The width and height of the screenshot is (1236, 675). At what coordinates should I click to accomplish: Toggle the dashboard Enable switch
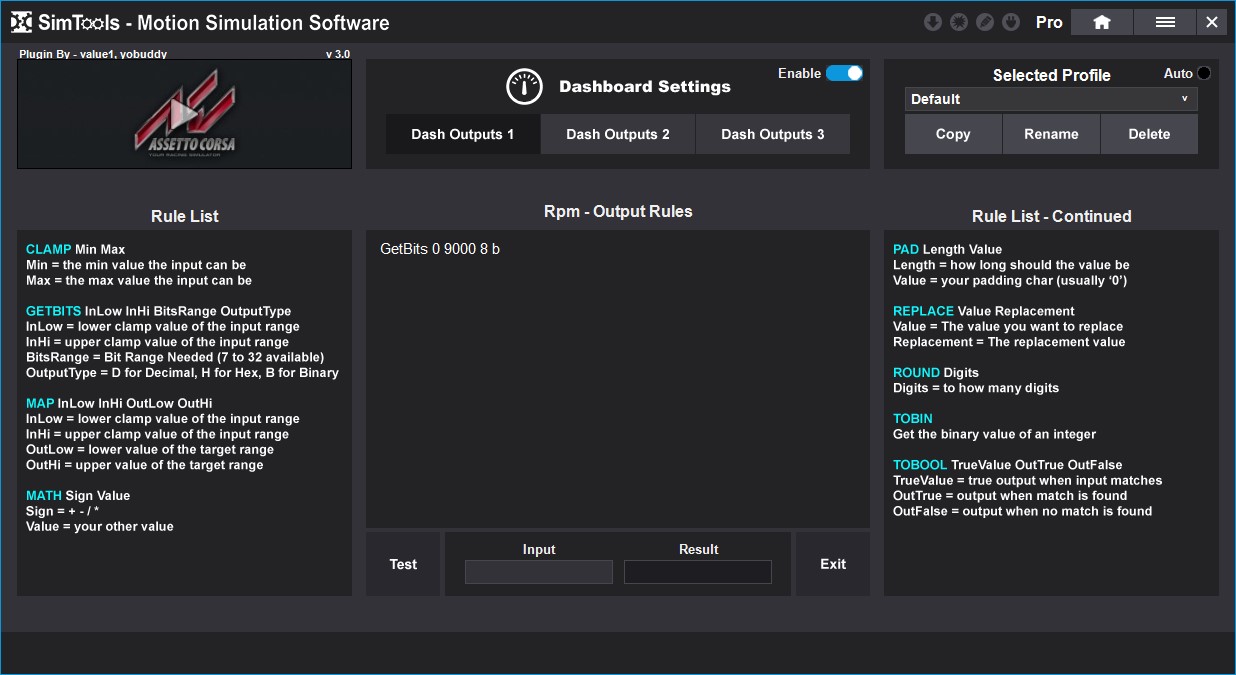point(844,73)
